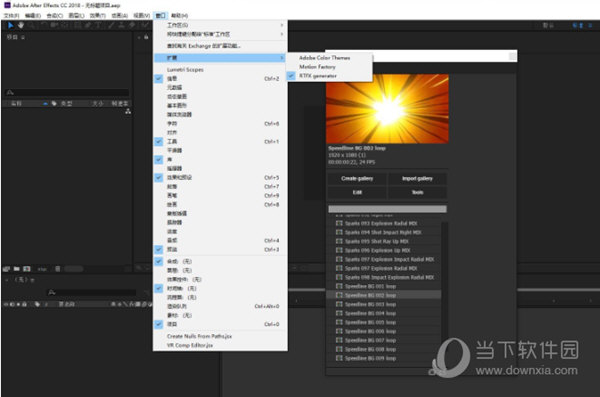Click the Project panel search field
Image resolution: width=600 pixels, height=397 pixels.
[x=67, y=92]
